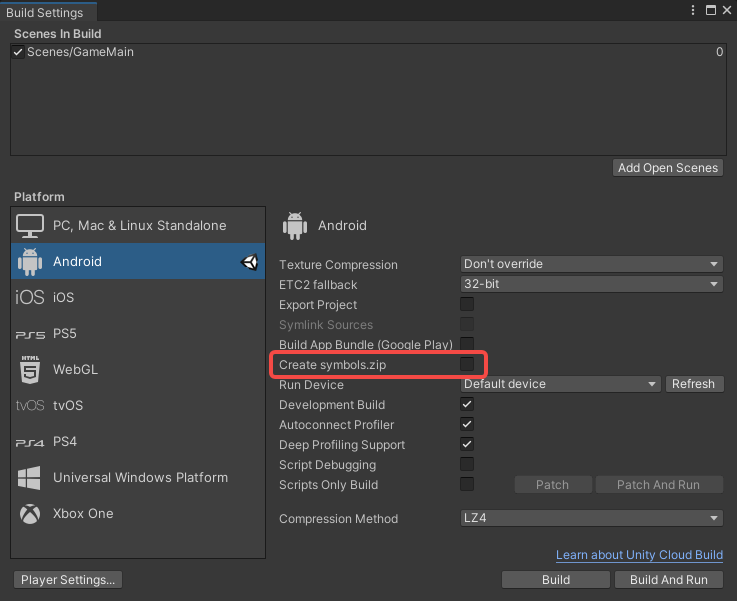Enable the Create symbols.zip checkbox
737x601 pixels.
467,365
